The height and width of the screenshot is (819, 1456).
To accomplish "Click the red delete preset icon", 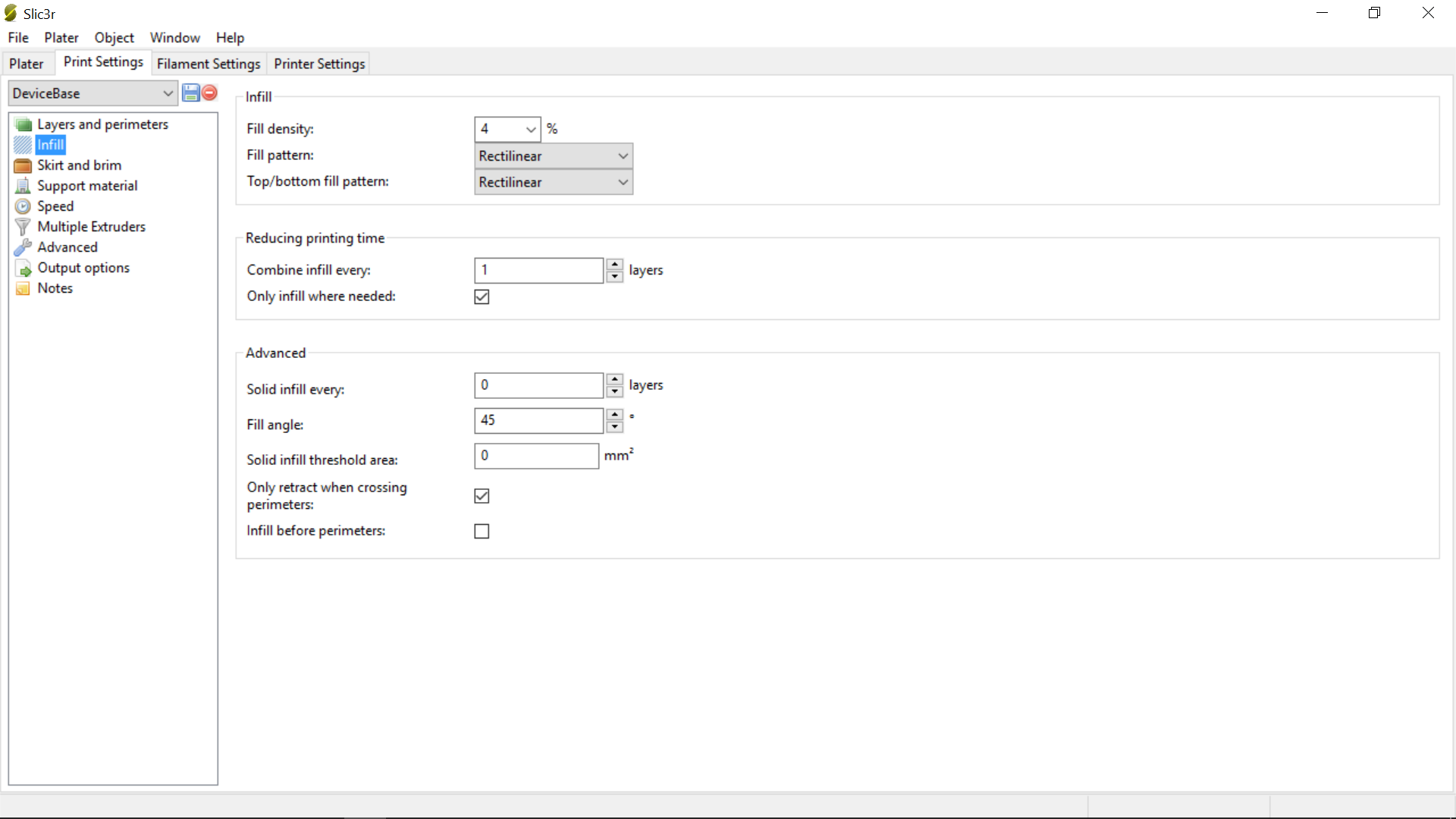I will [210, 93].
